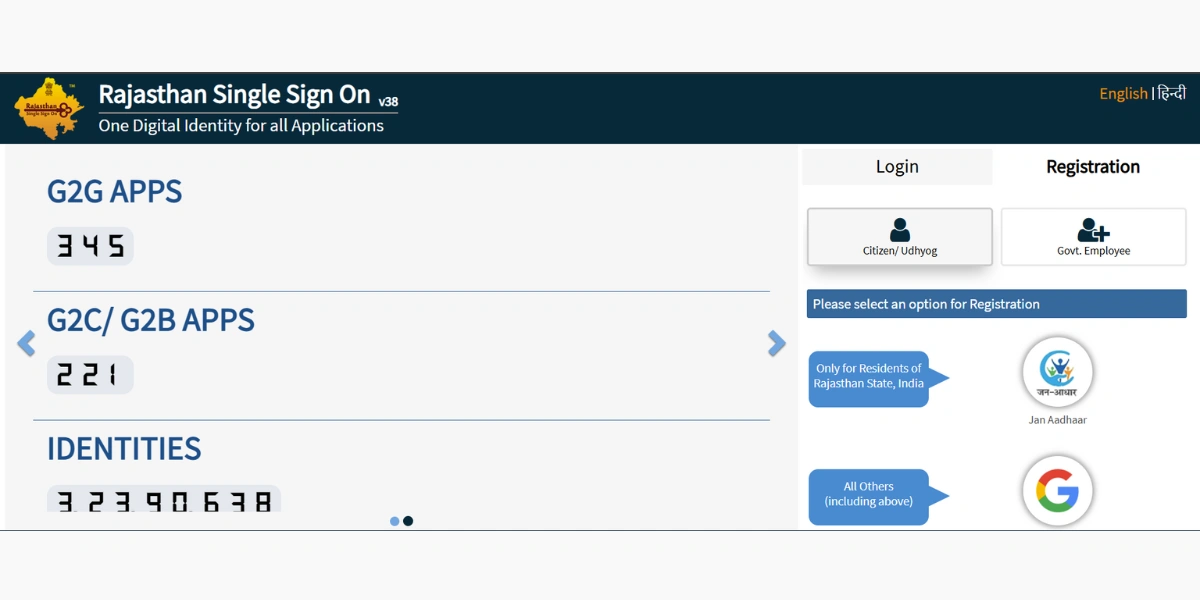
Task: Click the v38 version label
Action: (x=388, y=101)
